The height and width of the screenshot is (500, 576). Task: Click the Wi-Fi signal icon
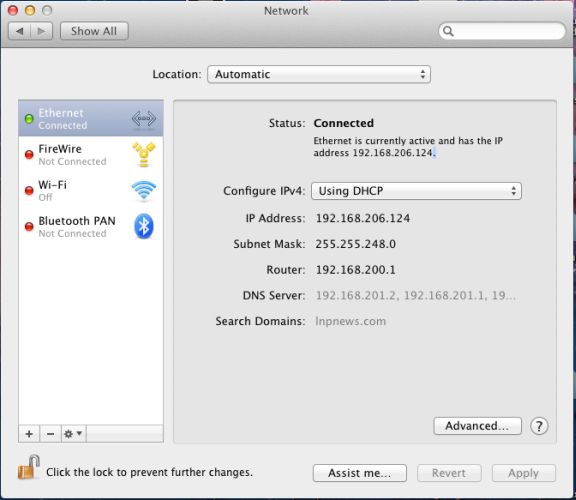tap(144, 190)
